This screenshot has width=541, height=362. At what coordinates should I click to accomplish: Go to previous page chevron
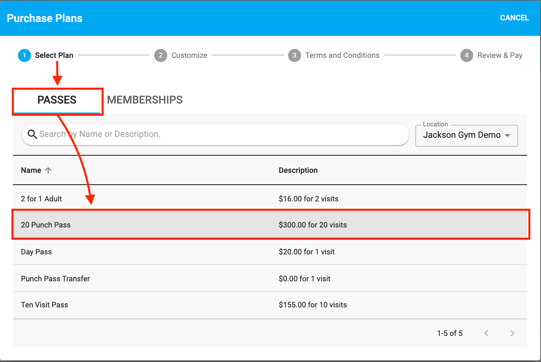click(486, 333)
